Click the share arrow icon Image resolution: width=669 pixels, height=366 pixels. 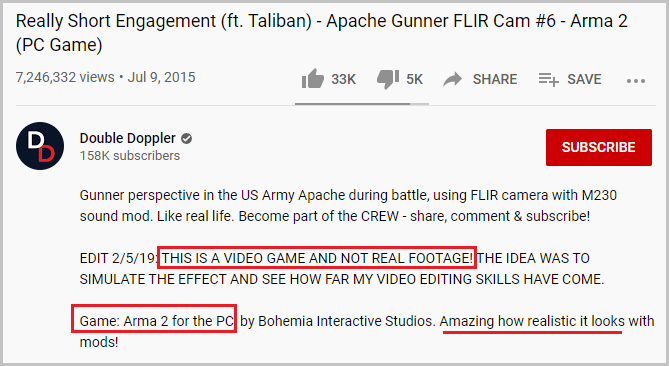452,79
